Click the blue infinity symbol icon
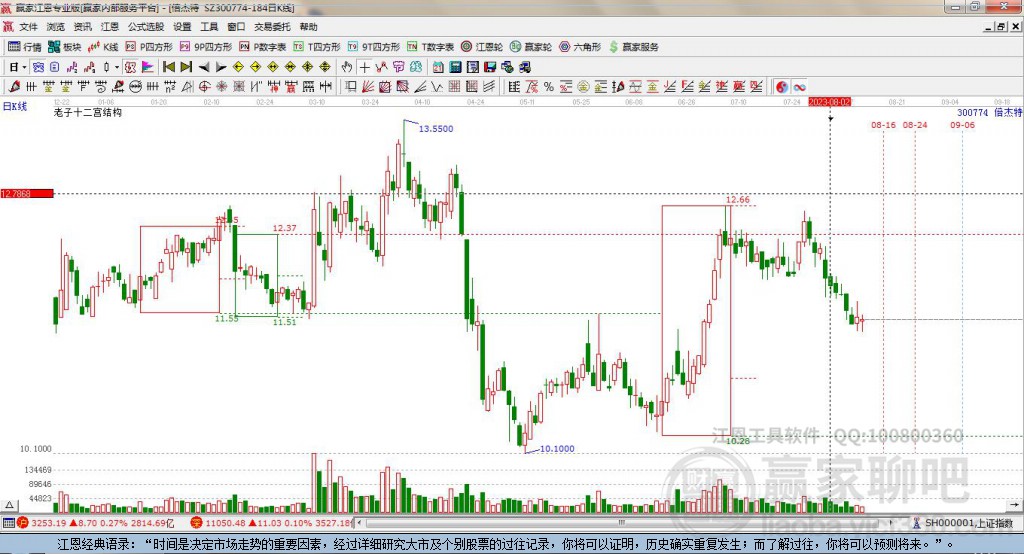This screenshot has height=554, width=1024. (x=799, y=87)
